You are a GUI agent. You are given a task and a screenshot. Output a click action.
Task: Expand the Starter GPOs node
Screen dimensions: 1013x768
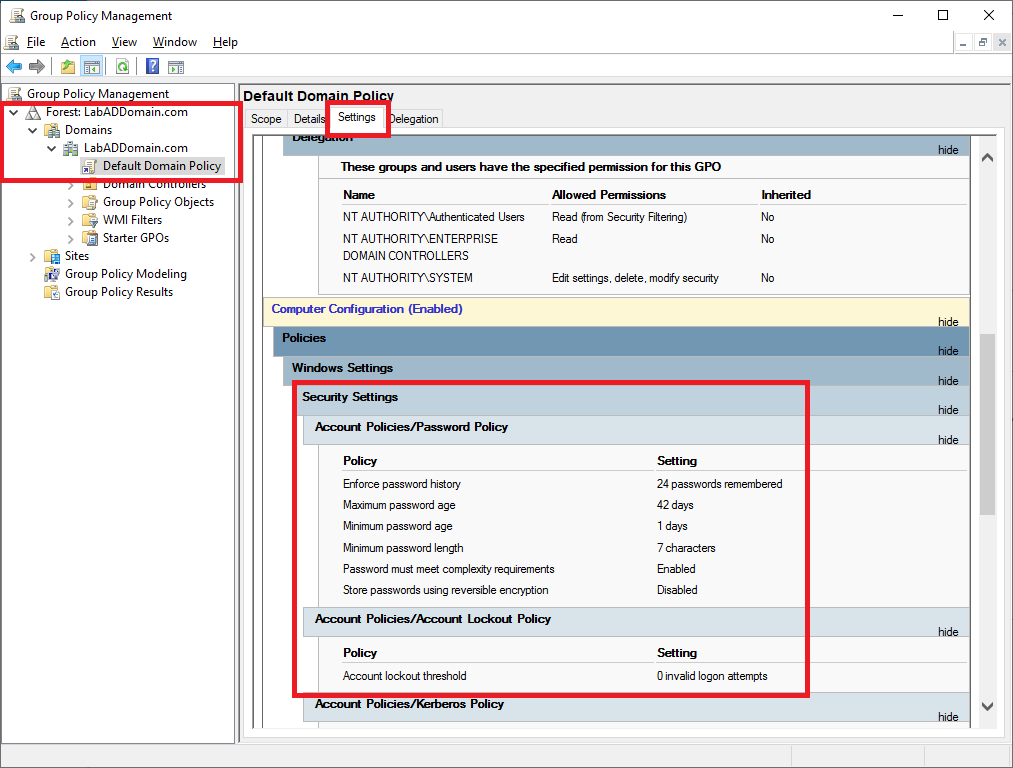click(71, 238)
